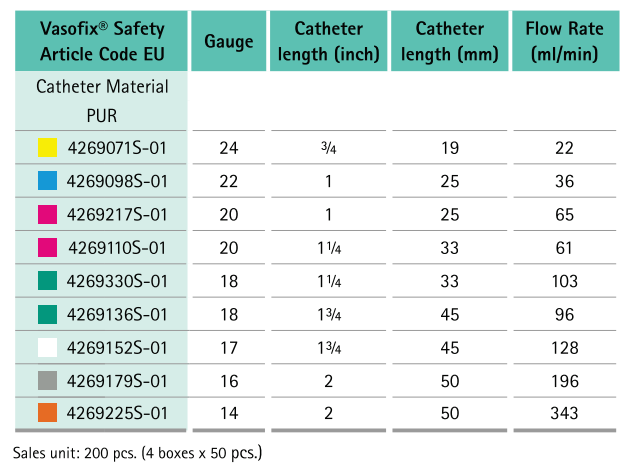Click the pink swatch next to 4269217S-01
The width and height of the screenshot is (637, 469).
(x=46, y=215)
